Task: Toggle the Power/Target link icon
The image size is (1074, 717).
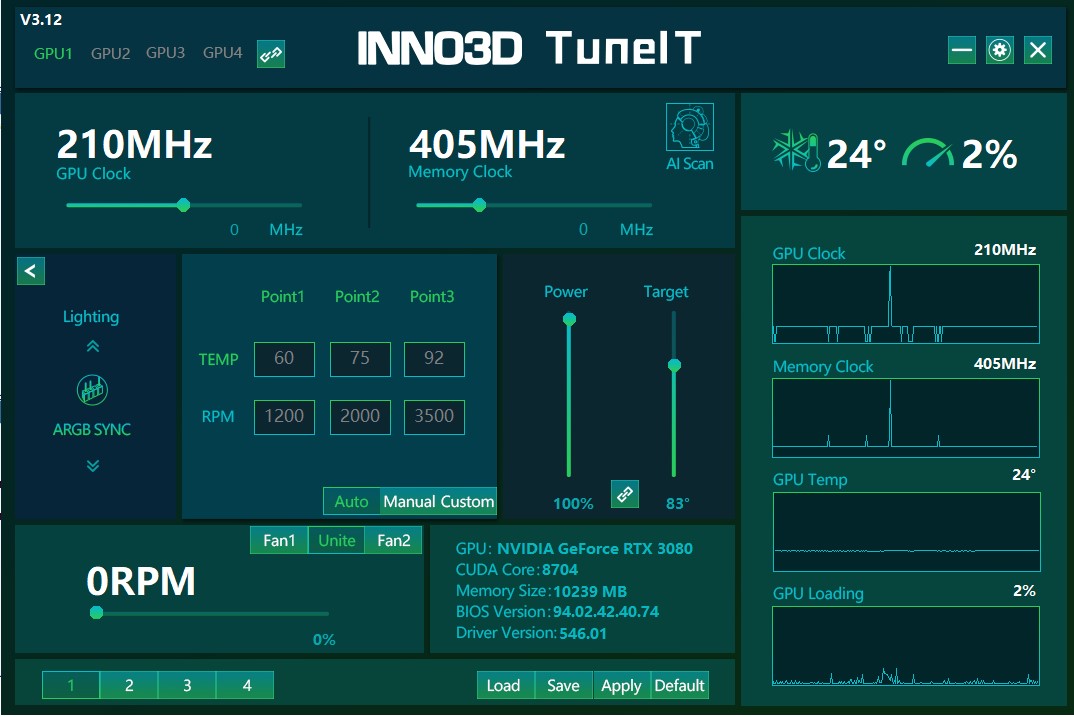Action: 625,494
